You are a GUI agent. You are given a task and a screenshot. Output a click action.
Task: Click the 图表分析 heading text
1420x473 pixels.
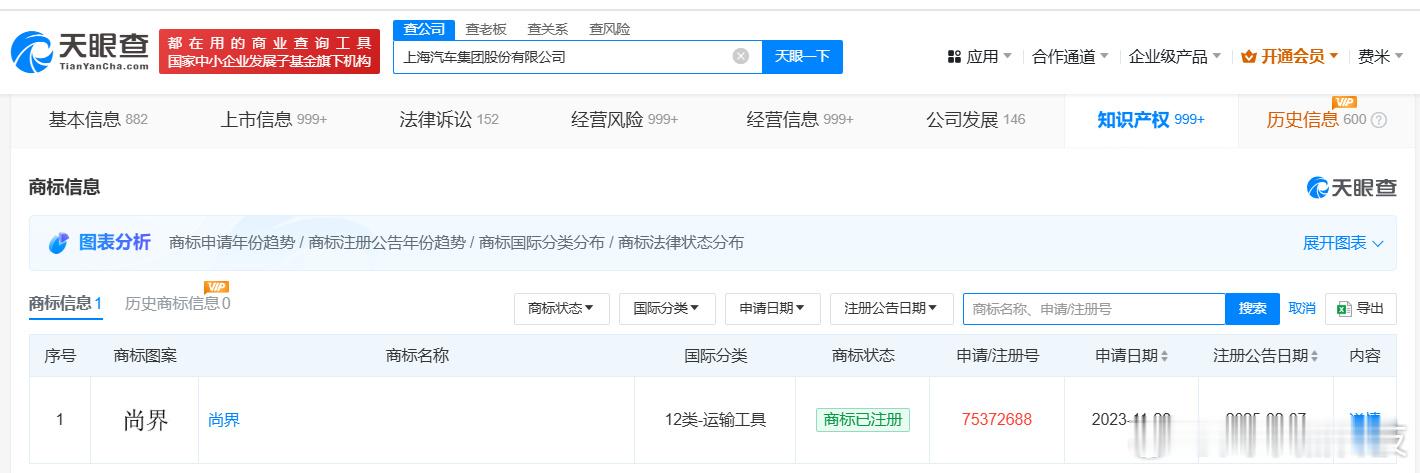(x=115, y=242)
